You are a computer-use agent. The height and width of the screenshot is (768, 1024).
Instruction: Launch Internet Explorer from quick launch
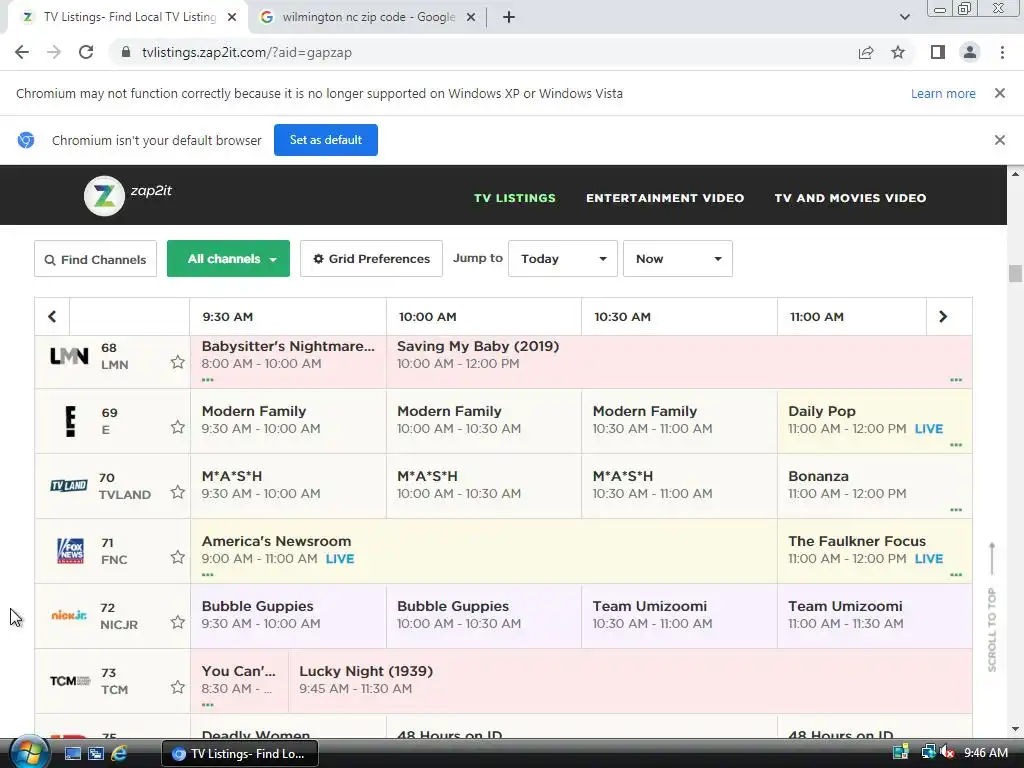pos(119,753)
